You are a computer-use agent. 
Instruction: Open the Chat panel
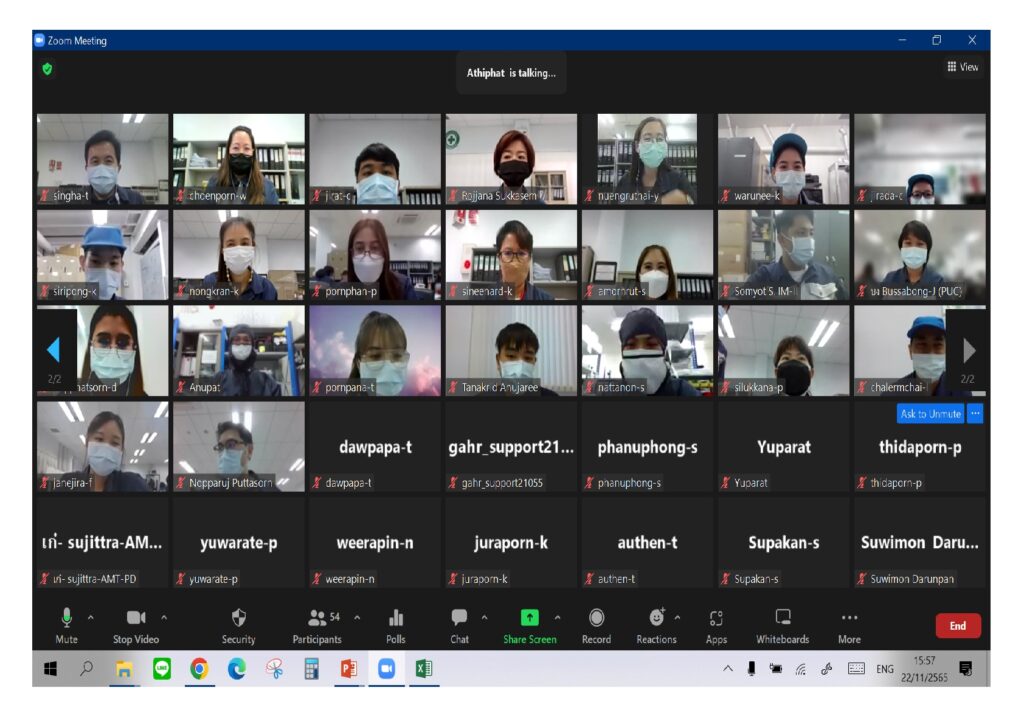click(459, 618)
